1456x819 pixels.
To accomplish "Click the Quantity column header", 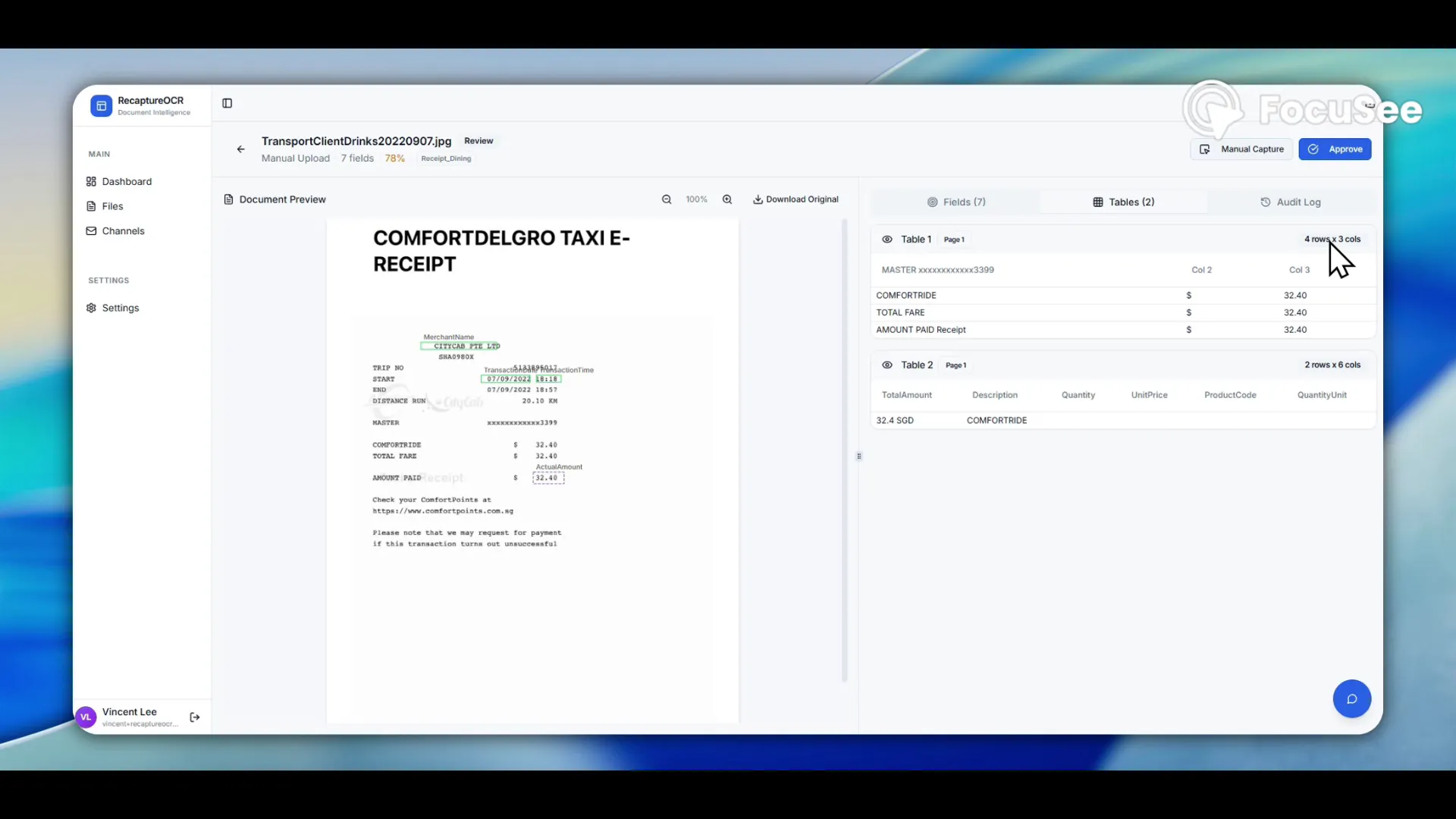I will click(1078, 395).
